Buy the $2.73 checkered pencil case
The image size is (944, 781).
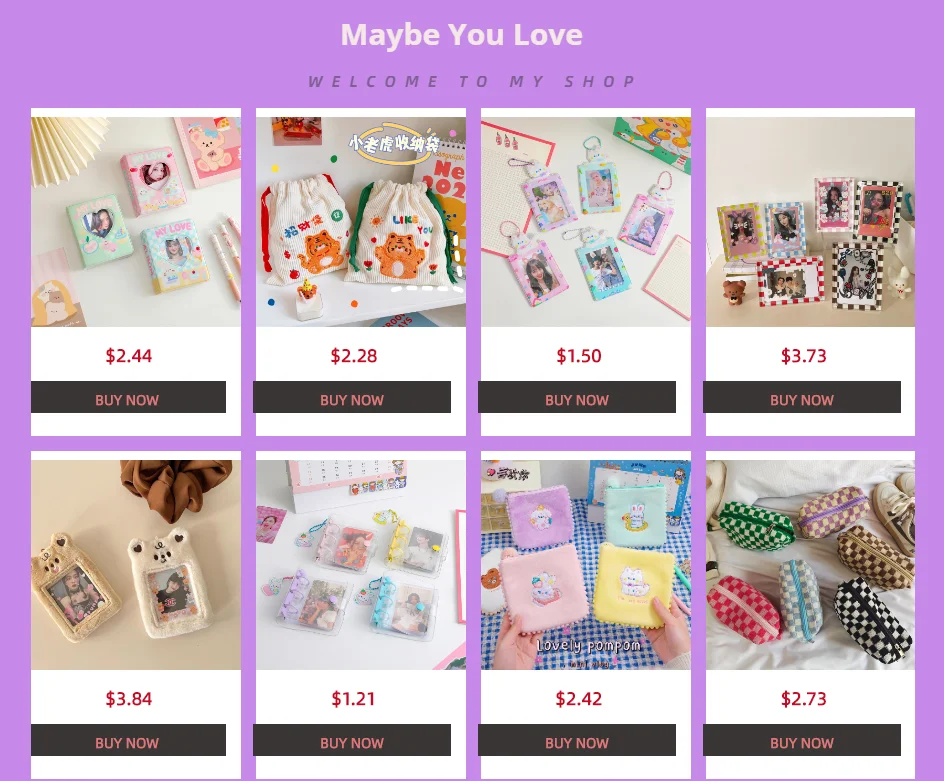point(802,740)
